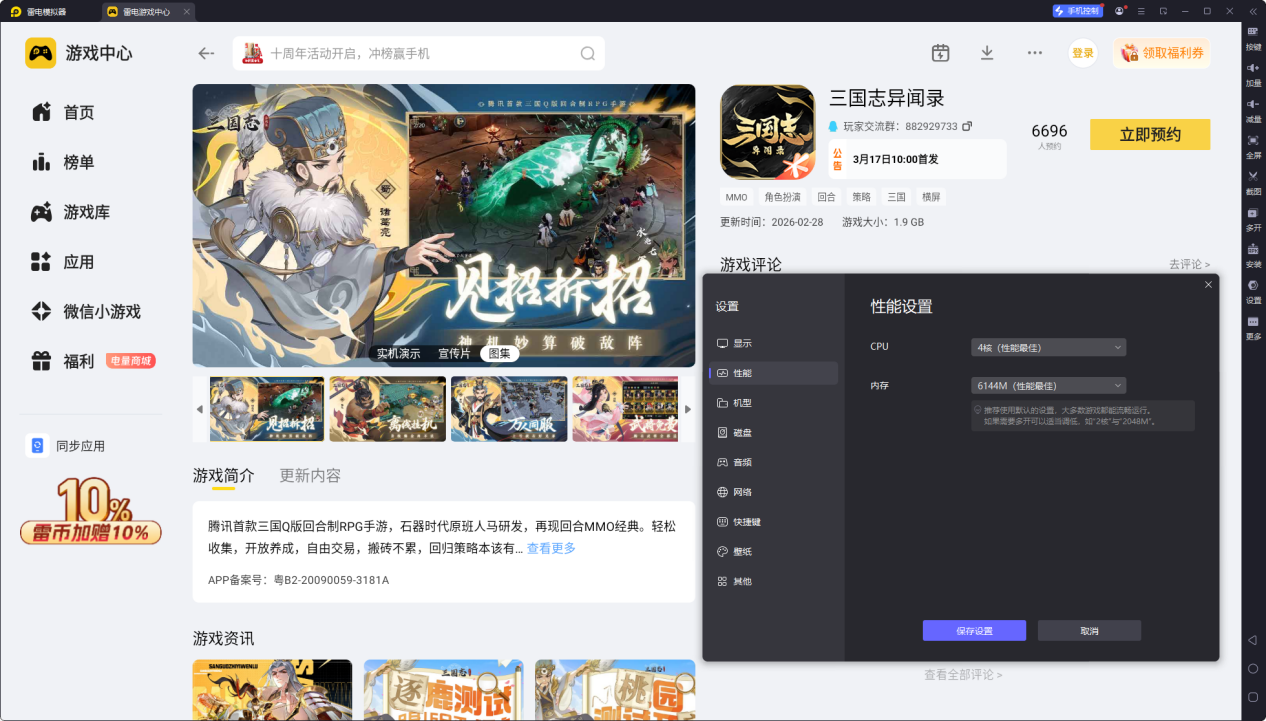The height and width of the screenshot is (721, 1266).
Task: Switch to the 更新内容 tab
Action: (x=310, y=475)
